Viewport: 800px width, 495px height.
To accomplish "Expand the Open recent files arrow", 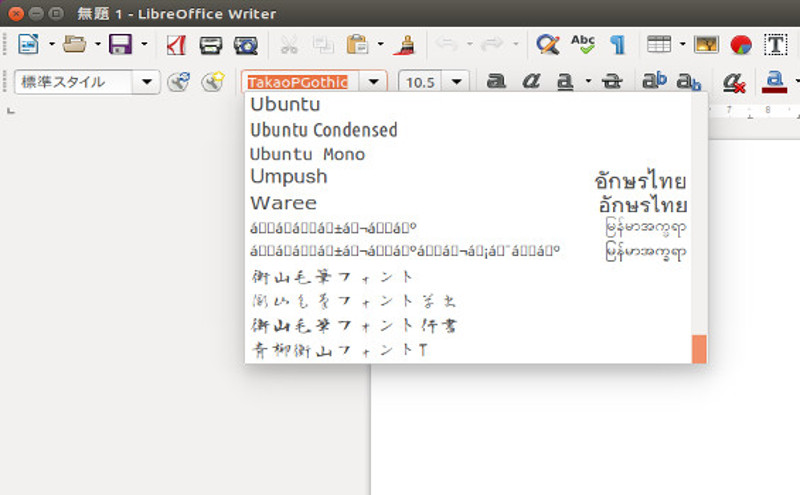I will [97, 44].
